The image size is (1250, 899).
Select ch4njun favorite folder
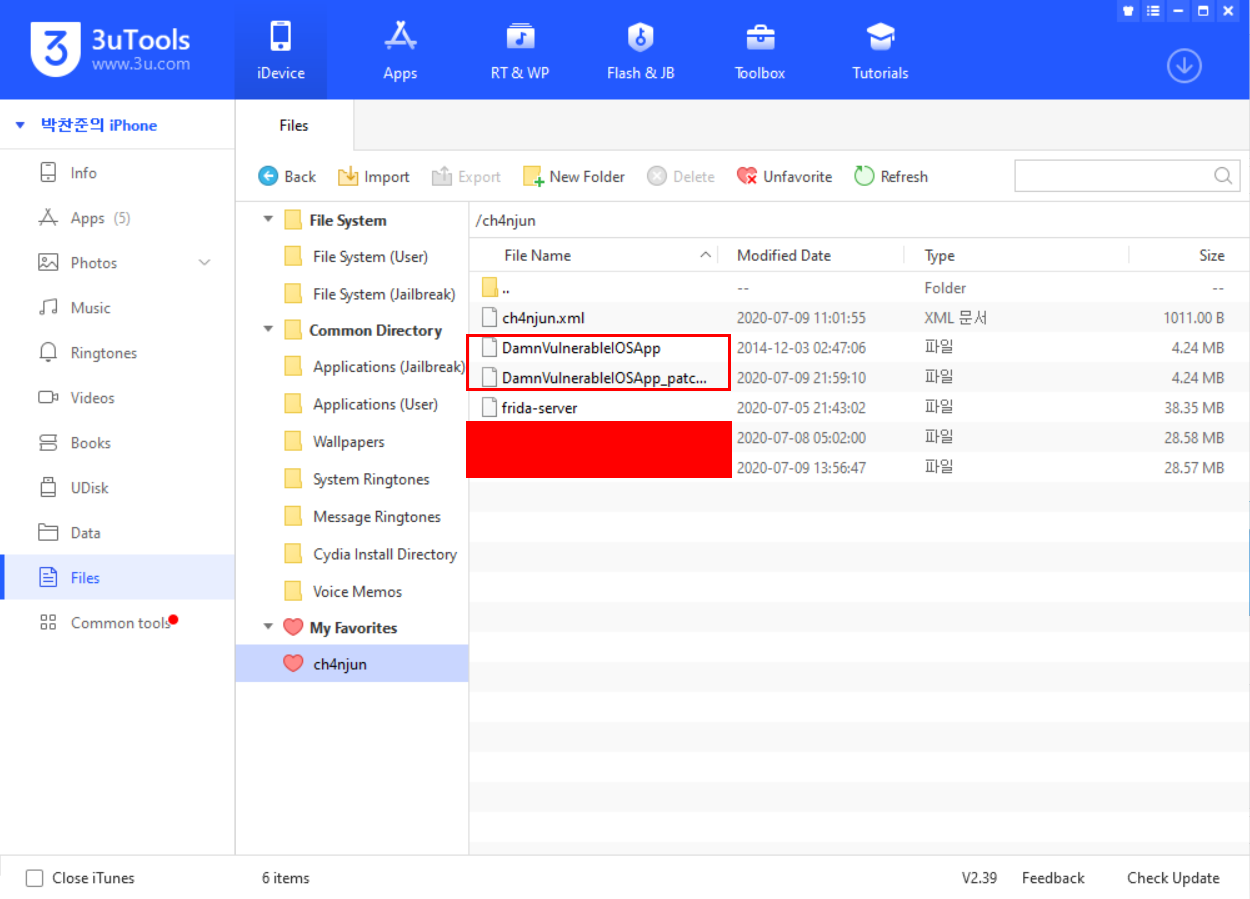point(352,664)
